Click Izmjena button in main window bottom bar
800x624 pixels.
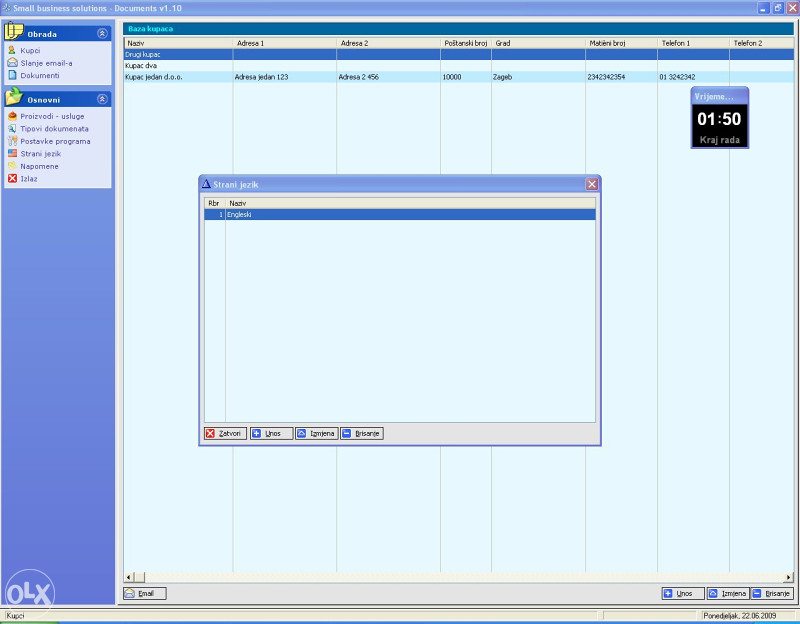coord(728,593)
